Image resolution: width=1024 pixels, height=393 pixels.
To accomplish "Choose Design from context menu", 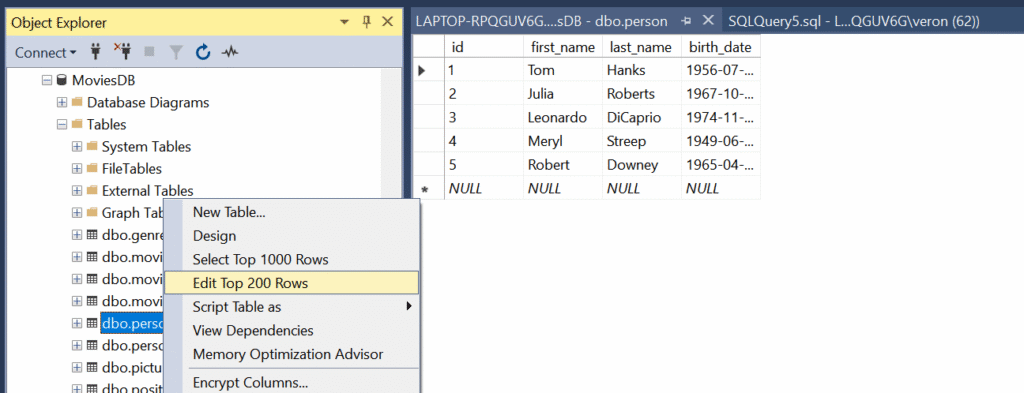I will click(291, 236).
